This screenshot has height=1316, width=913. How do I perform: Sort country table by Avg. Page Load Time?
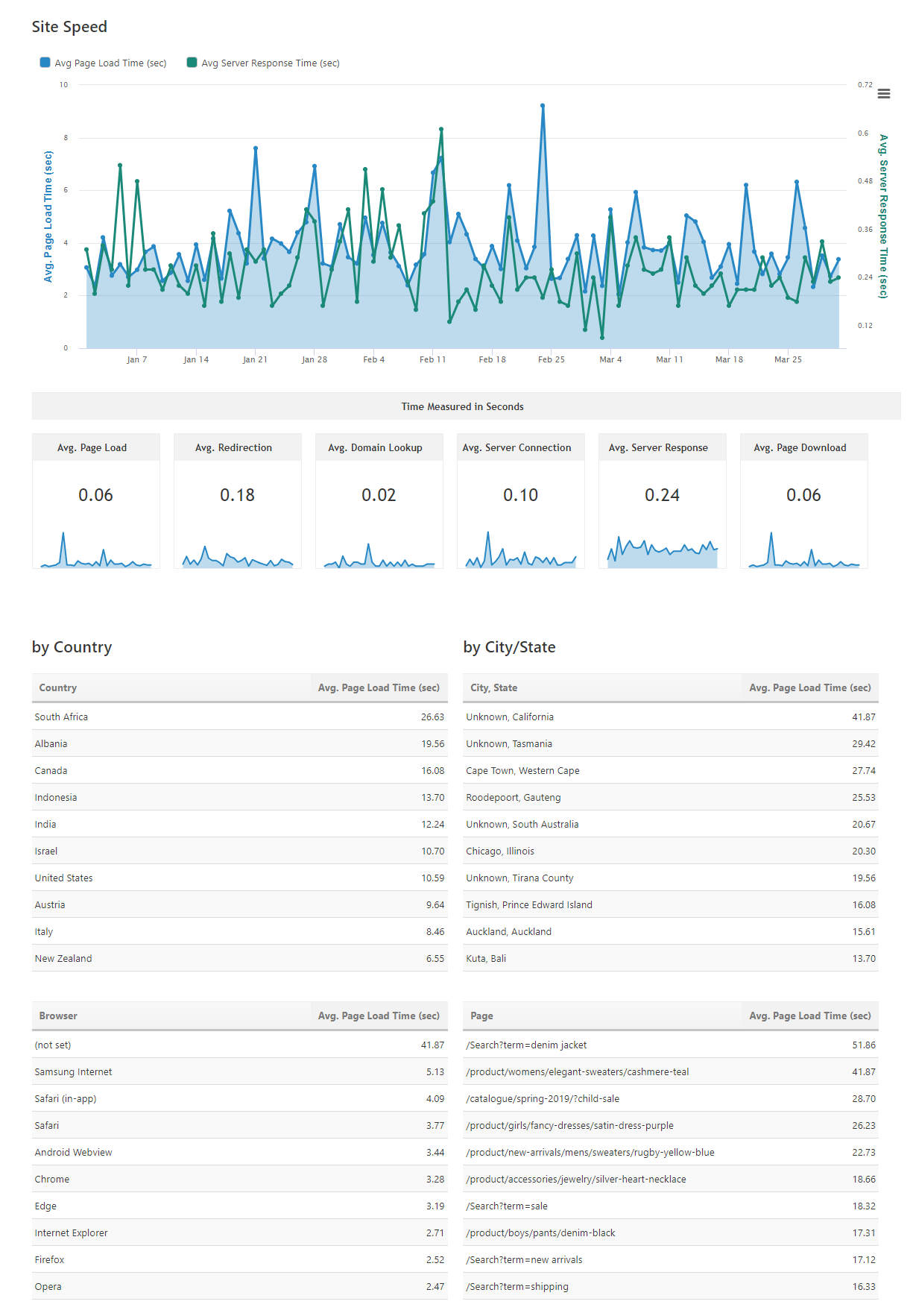[379, 687]
